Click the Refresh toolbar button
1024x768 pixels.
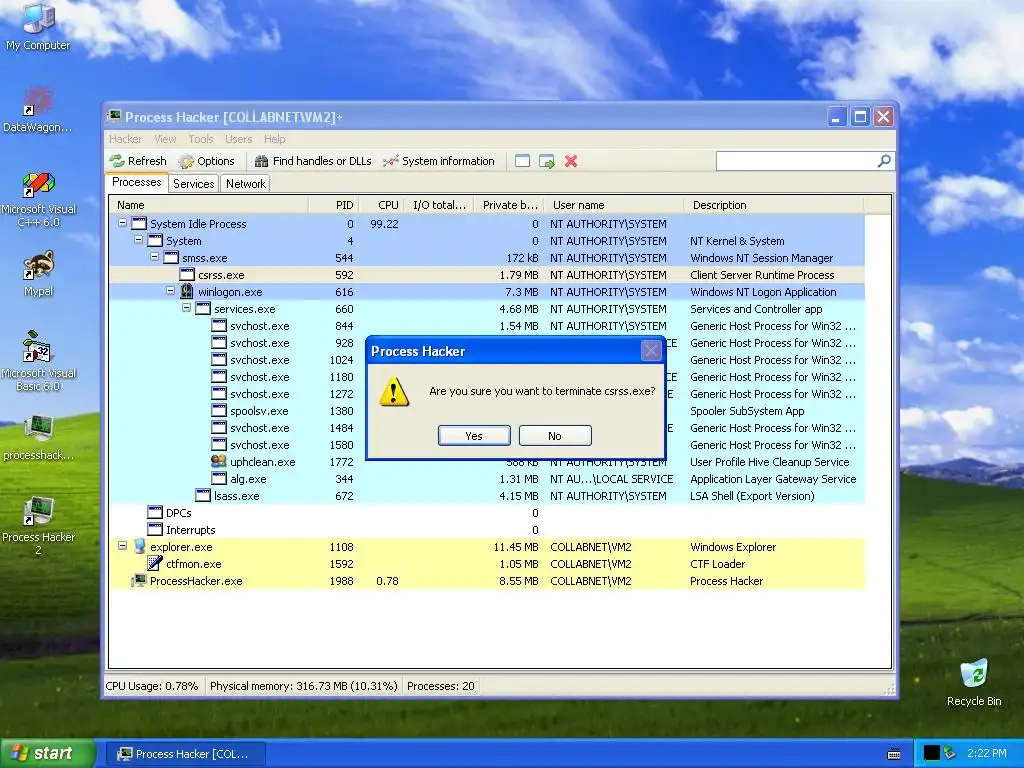click(x=138, y=161)
